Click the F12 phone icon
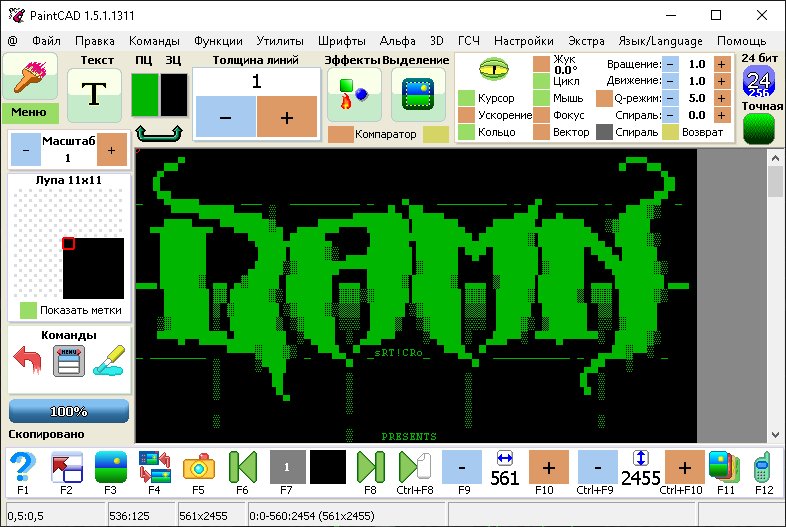The width and height of the screenshot is (786, 527). pyautogui.click(x=762, y=467)
